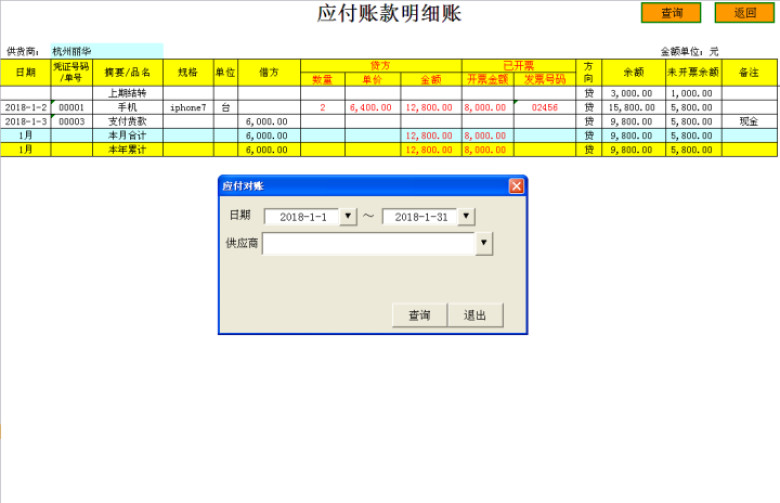Viewport: 780px width, 503px height.
Task: Select balance cell 15,800.00
Action: tap(634, 107)
